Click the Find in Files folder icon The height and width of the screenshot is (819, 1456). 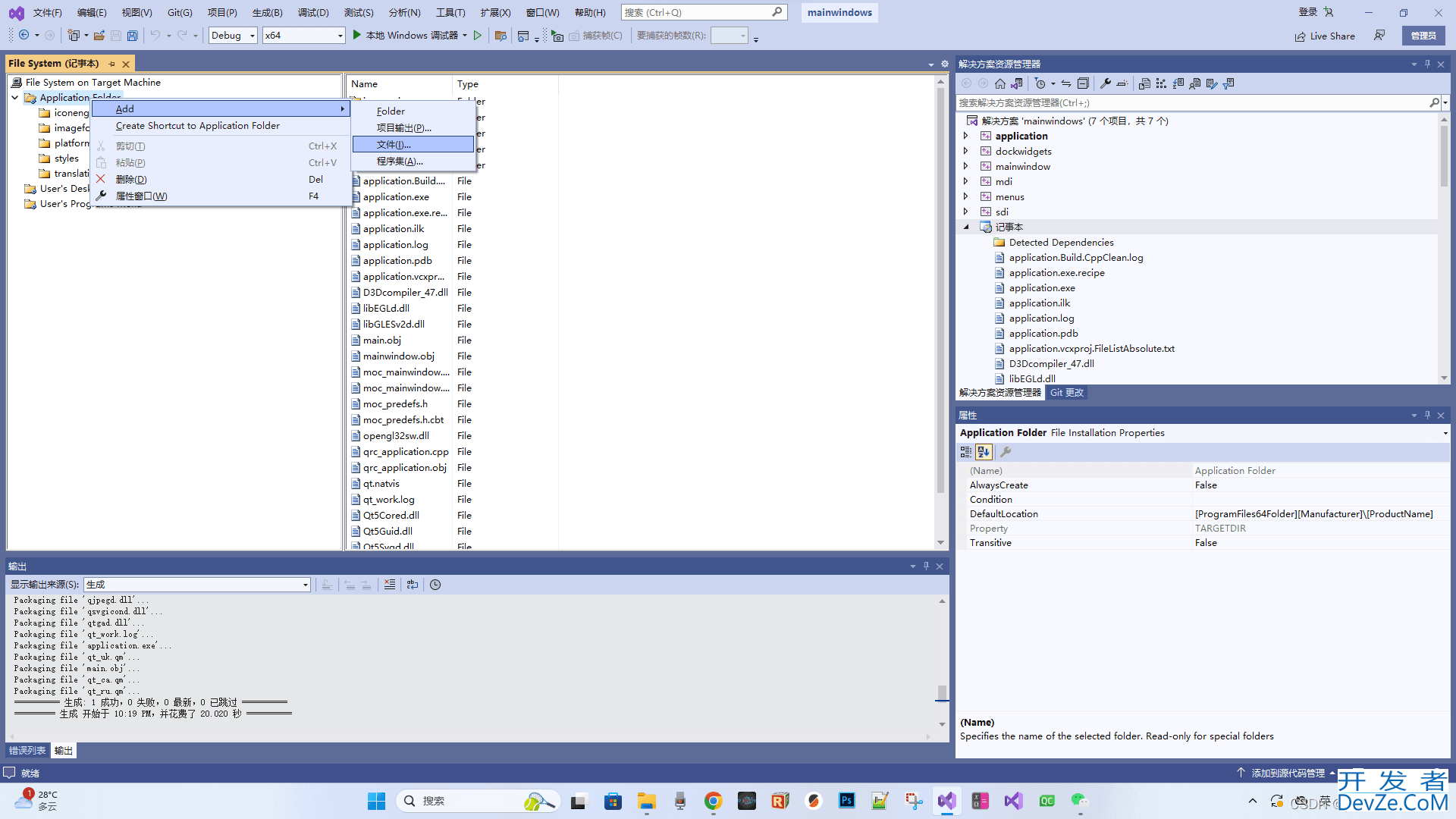click(x=500, y=36)
